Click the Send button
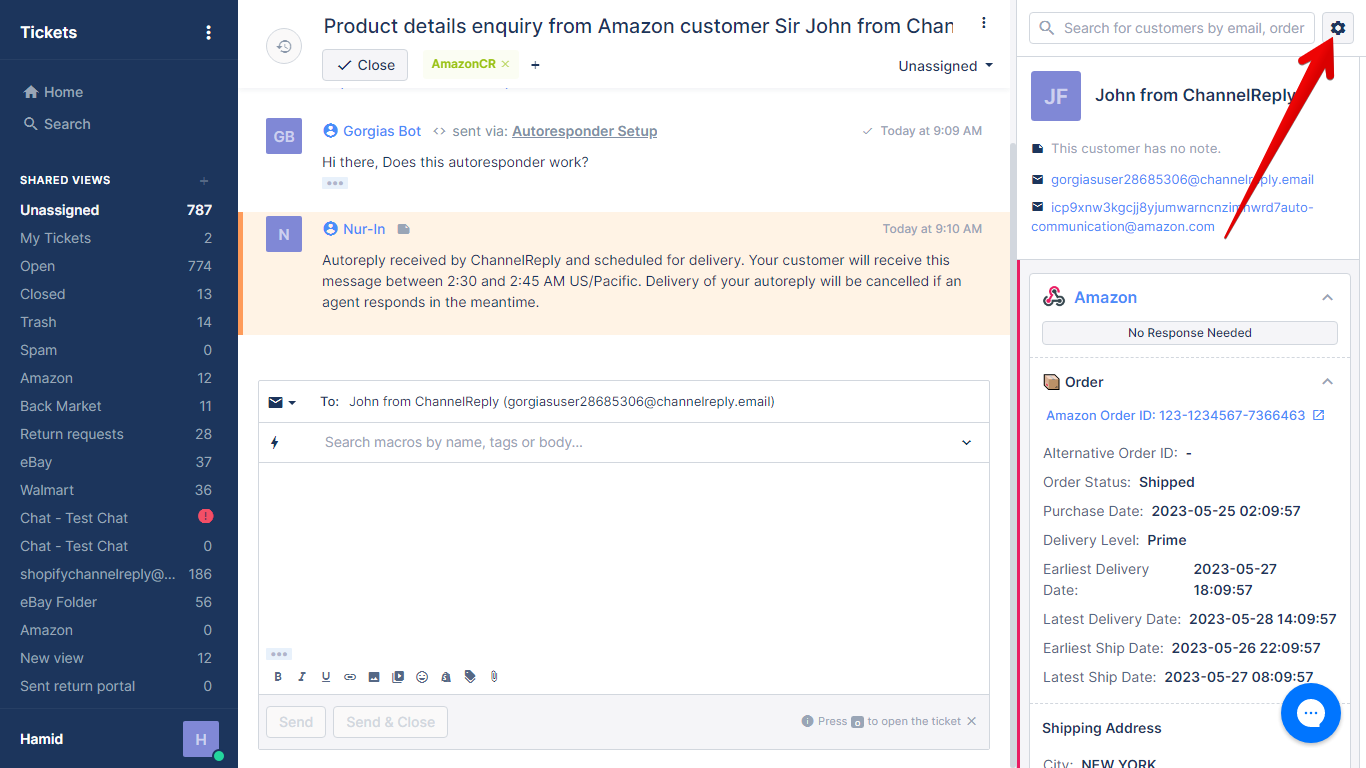 [x=296, y=722]
